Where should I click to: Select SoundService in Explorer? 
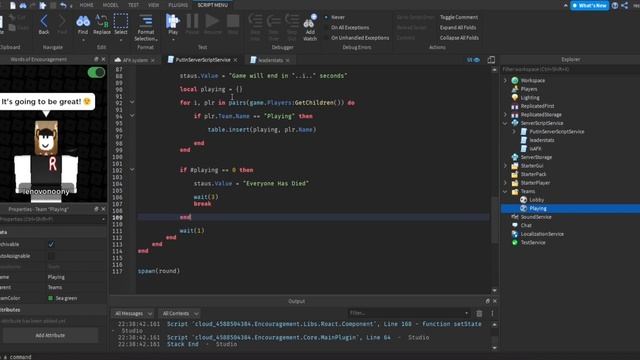[536, 217]
